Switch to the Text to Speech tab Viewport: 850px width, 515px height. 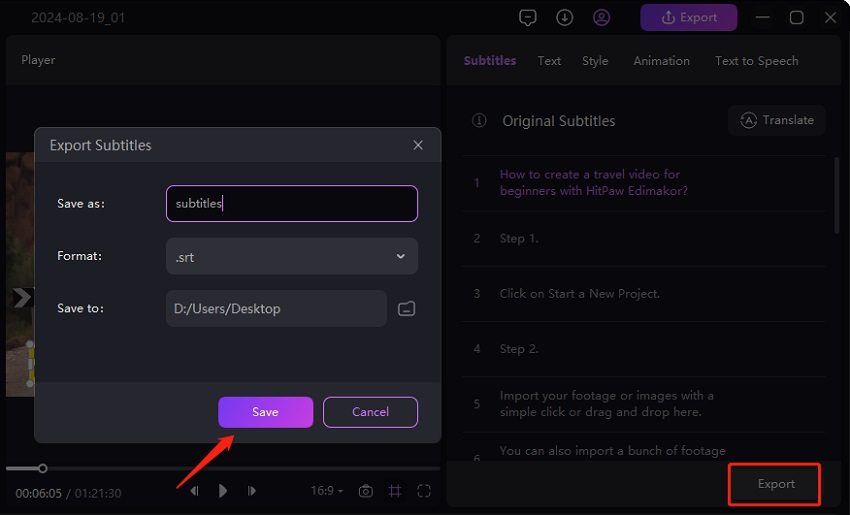tap(756, 61)
